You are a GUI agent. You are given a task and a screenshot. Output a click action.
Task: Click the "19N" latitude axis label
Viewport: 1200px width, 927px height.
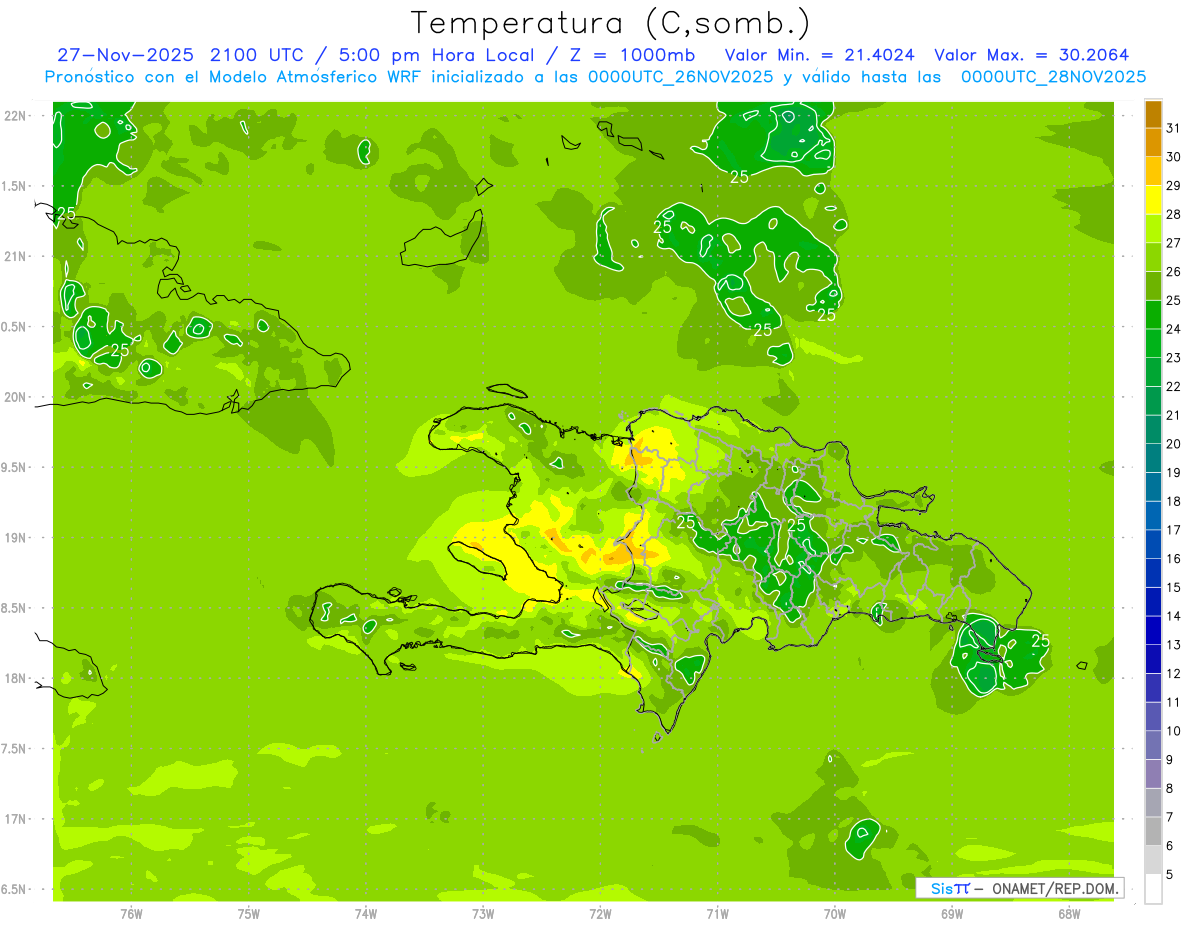point(15,538)
